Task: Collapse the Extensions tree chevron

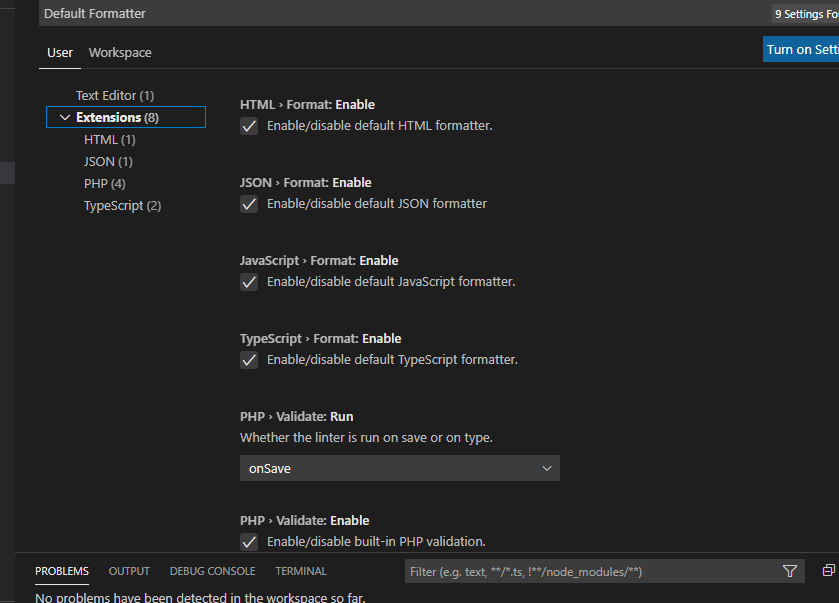Action: tap(65, 117)
